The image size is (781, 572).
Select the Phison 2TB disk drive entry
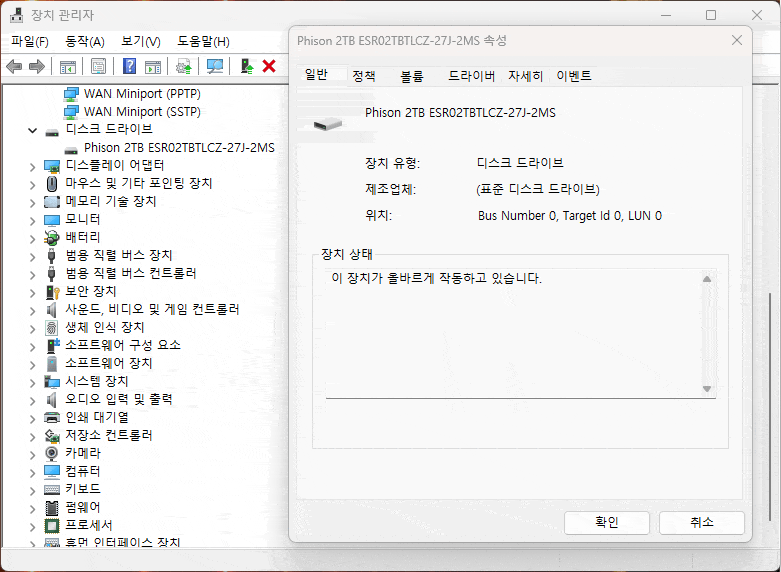tap(178, 147)
